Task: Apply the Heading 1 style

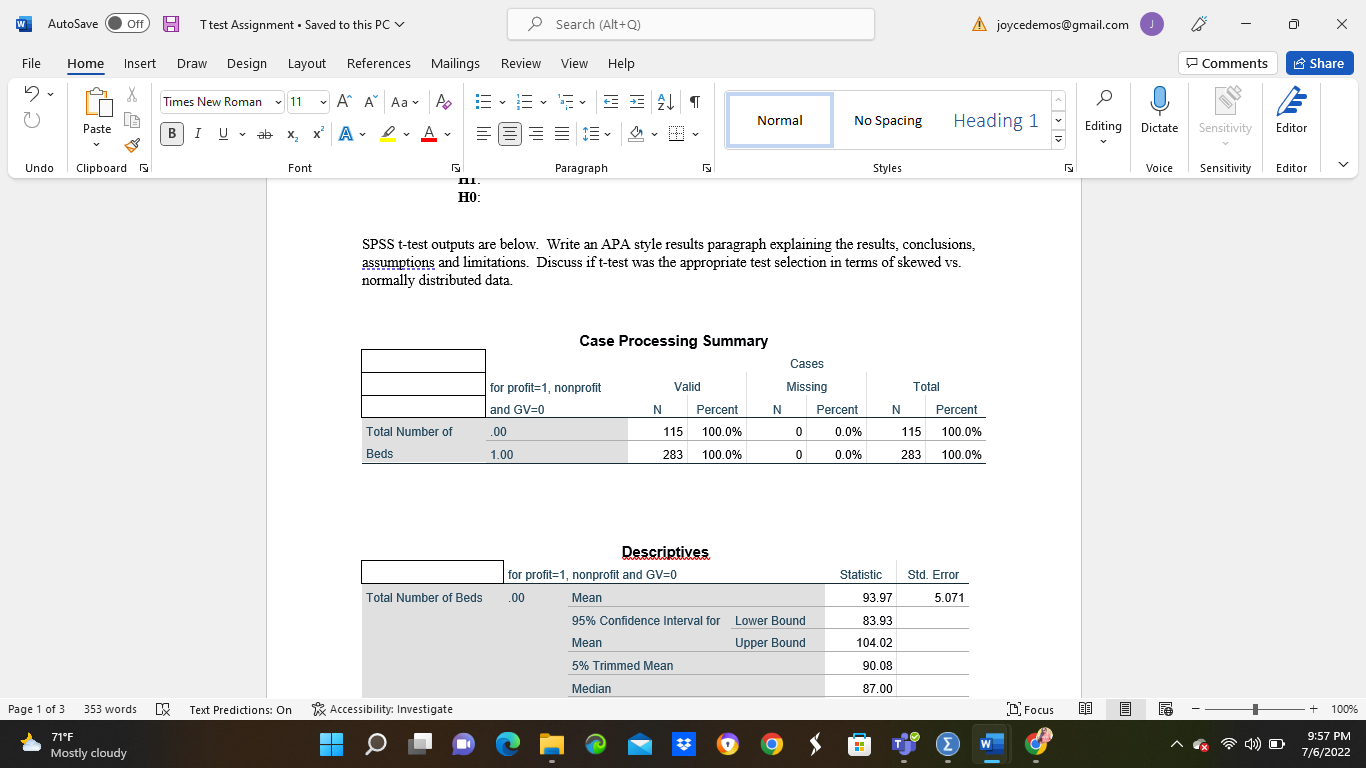Action: pos(995,120)
